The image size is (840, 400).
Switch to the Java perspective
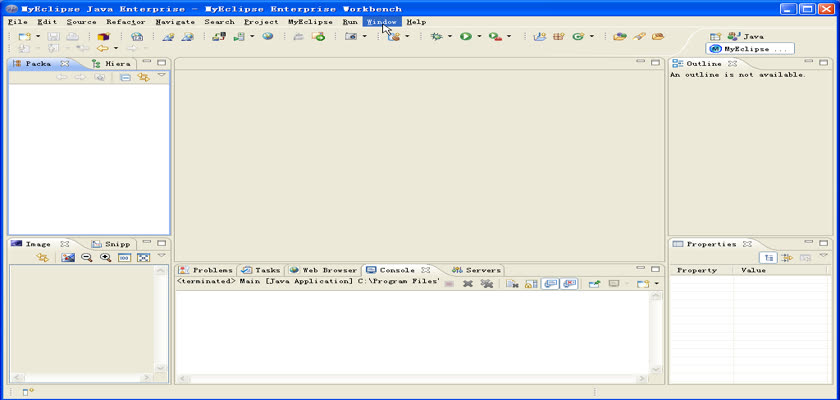pos(745,36)
